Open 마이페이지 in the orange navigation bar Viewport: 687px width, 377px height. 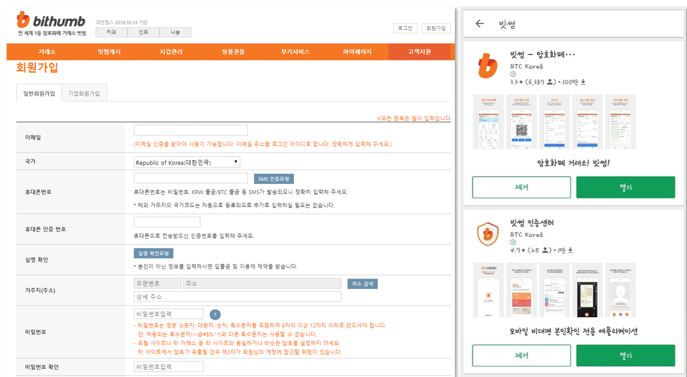pyautogui.click(x=357, y=52)
